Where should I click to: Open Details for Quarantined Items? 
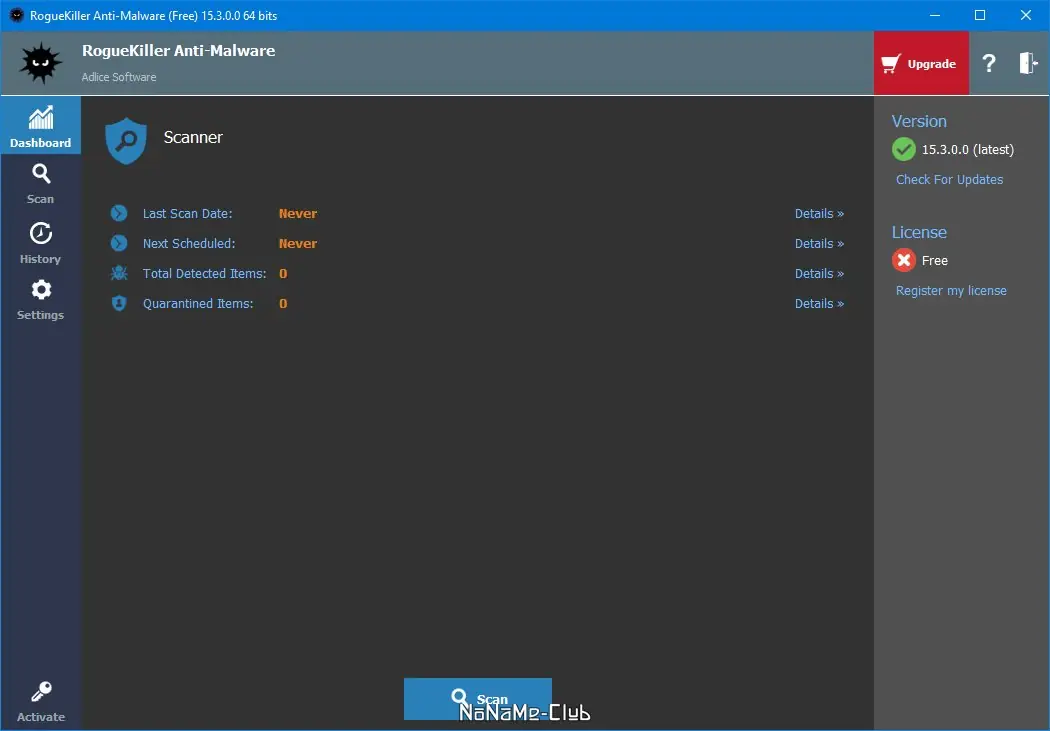point(819,303)
